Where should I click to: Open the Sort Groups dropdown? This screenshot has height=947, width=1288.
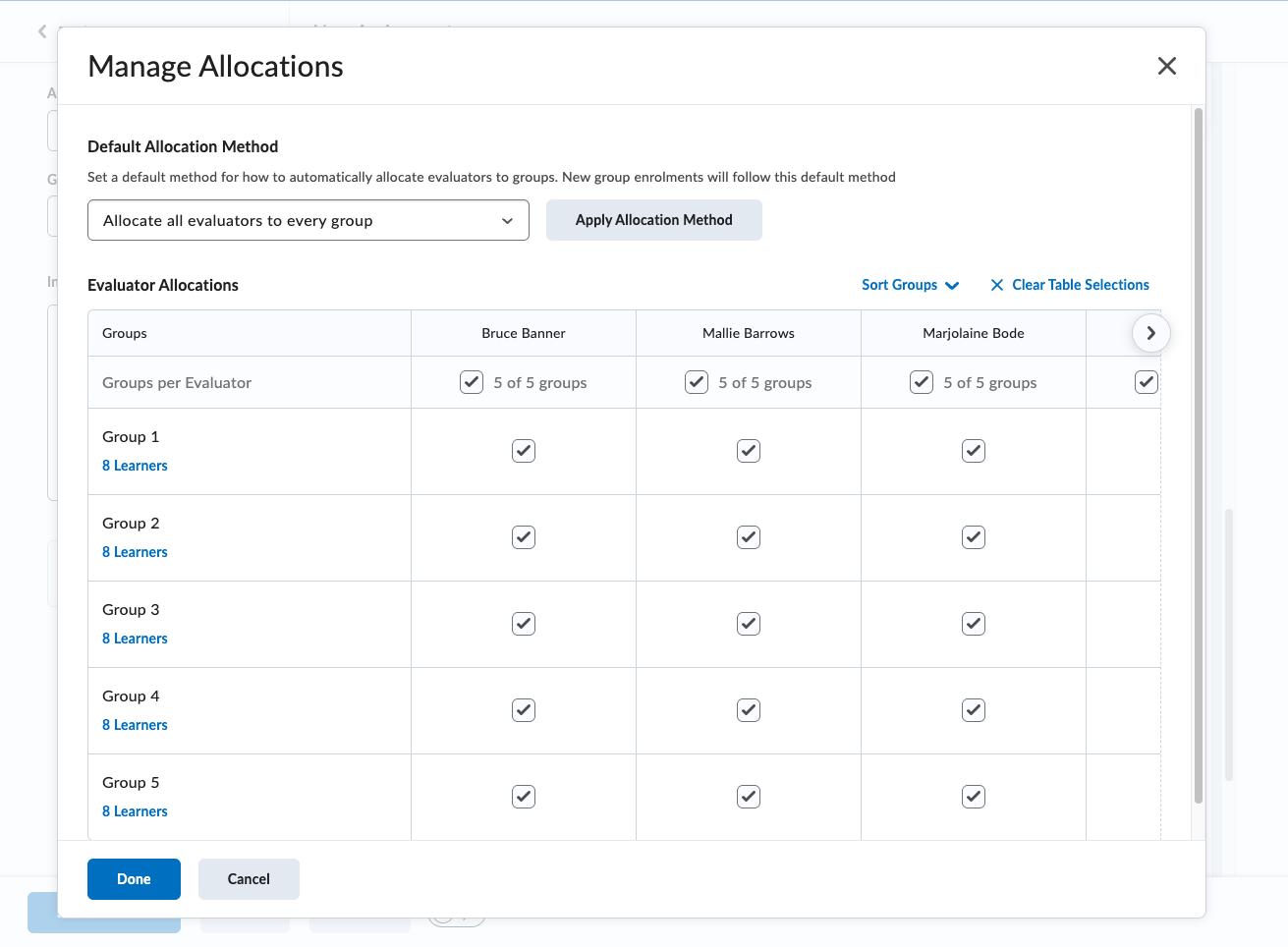(899, 285)
